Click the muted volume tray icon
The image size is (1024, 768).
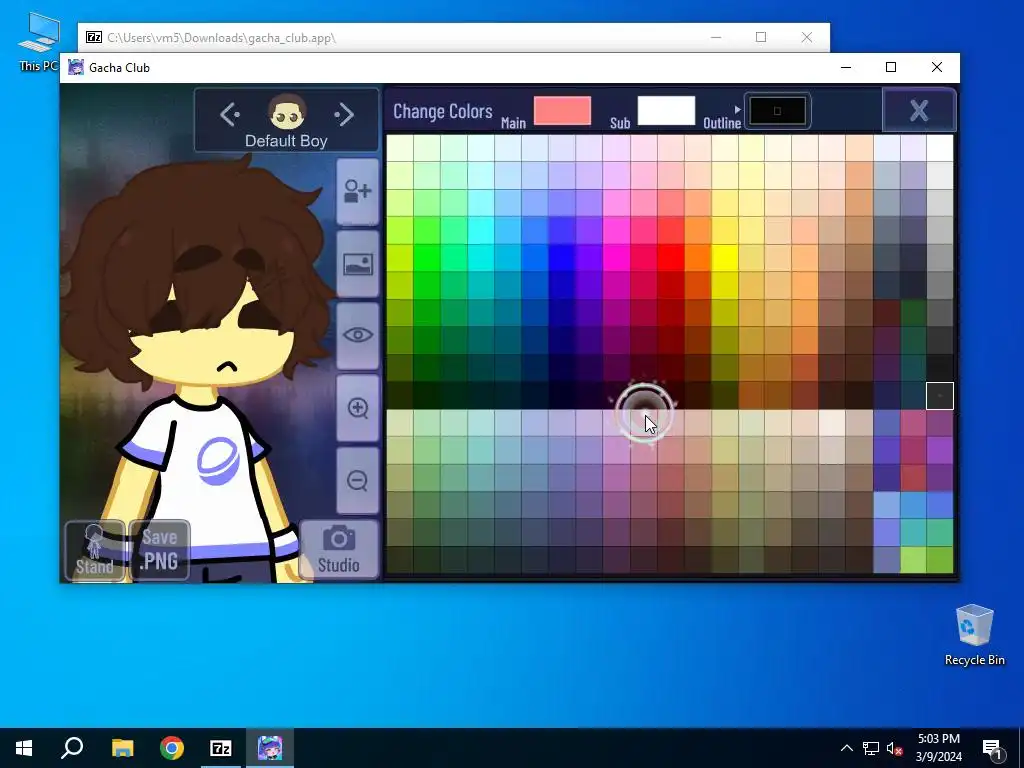(894, 748)
